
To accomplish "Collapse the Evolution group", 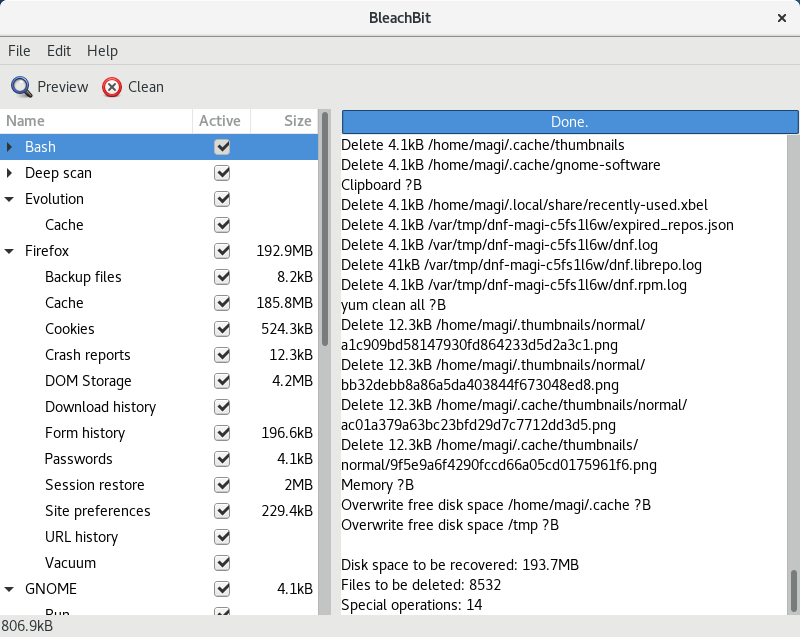I will 9,199.
